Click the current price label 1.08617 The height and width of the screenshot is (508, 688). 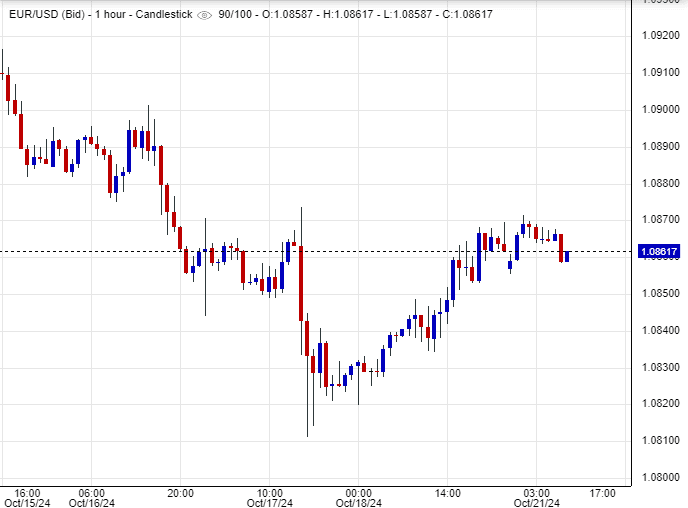click(x=659, y=251)
